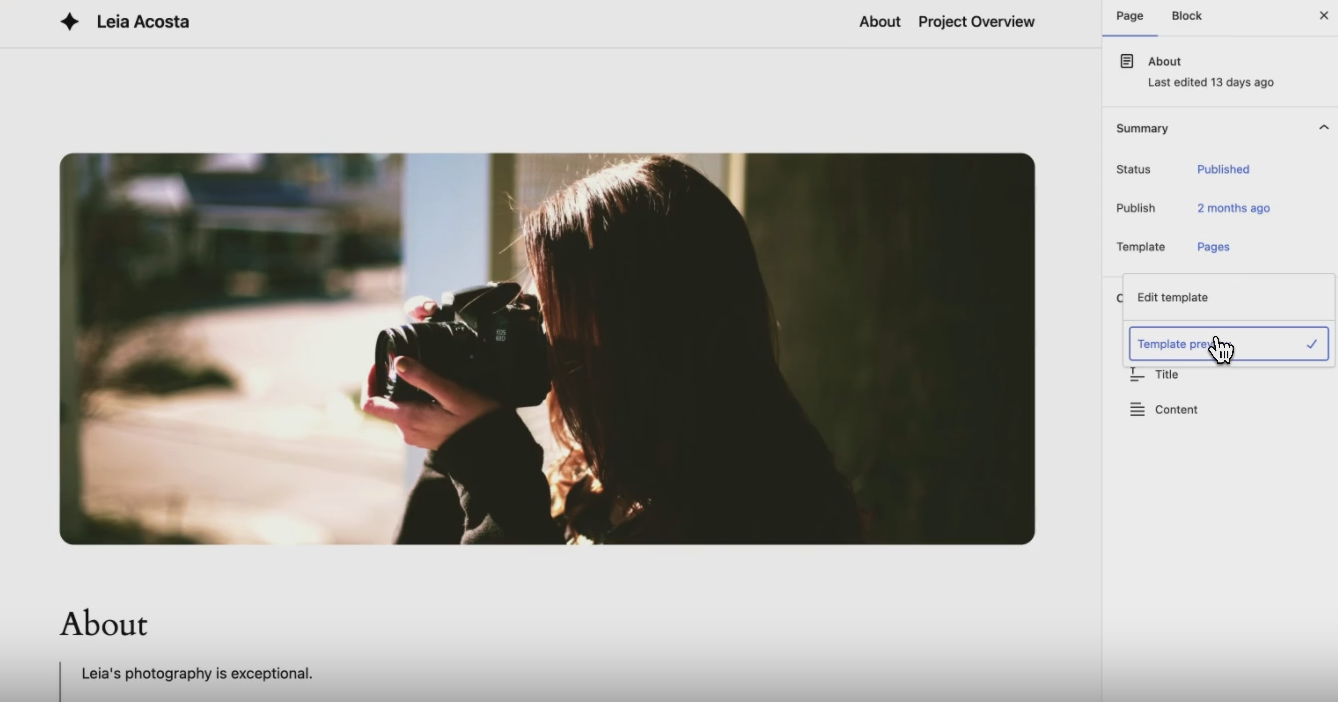Click the quote about Leia's photography
Viewport: 1338px width, 702px height.
point(196,673)
